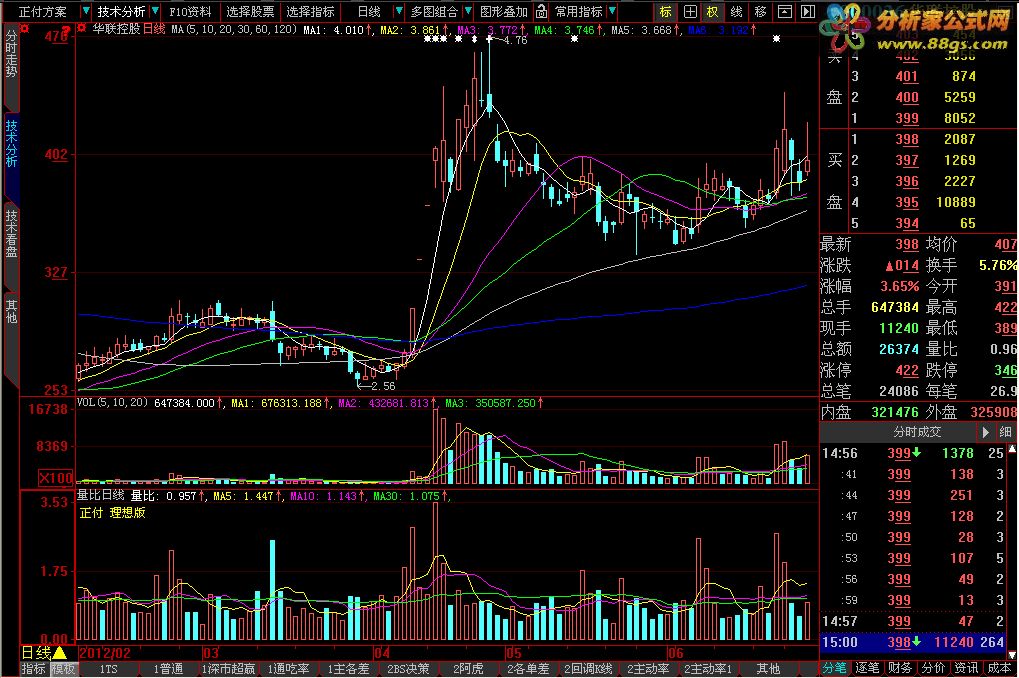Image resolution: width=1019 pixels, height=678 pixels.
Task: Click the play arrow in the 分时成交 header
Action: point(985,432)
